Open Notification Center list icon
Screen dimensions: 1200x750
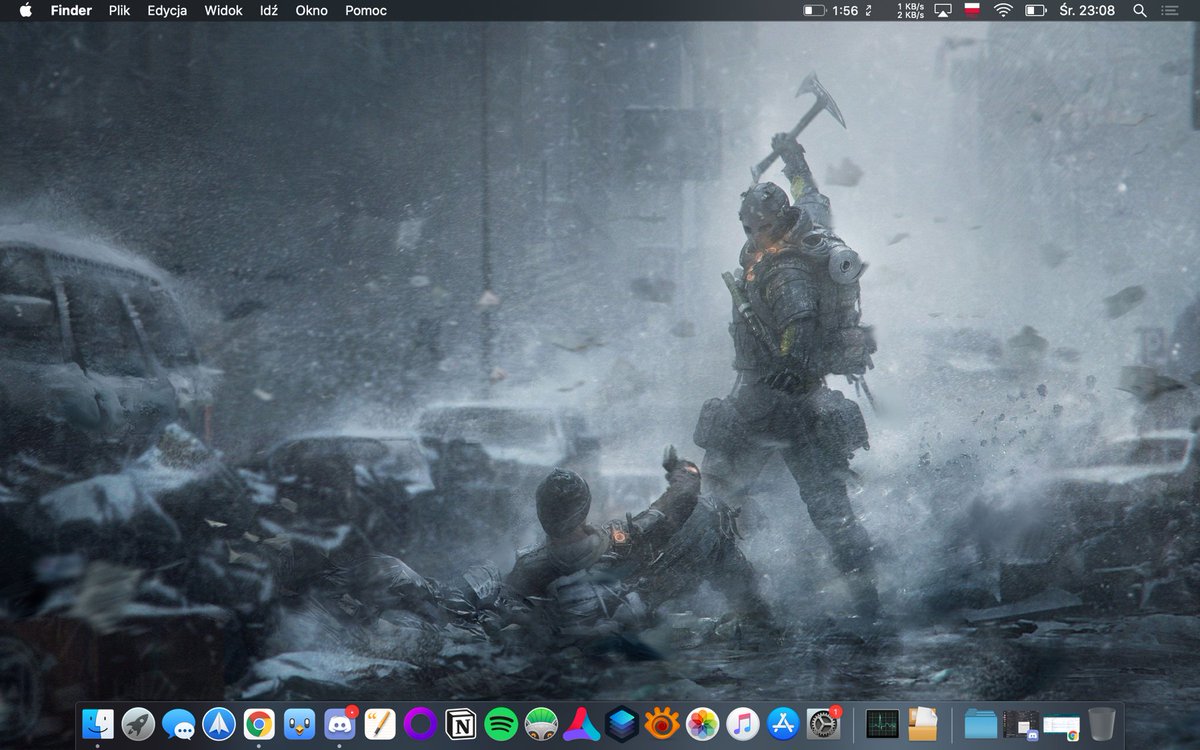[1169, 10]
